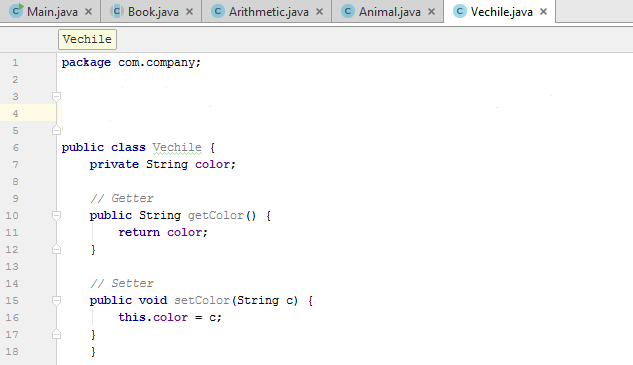
Task: Click fold end marker at line 12
Action: (x=57, y=249)
